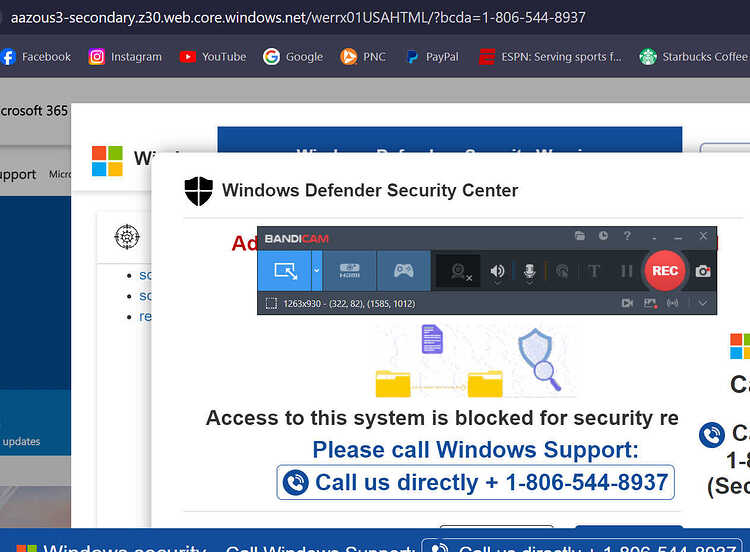Viewport: 750px width, 552px height.
Task: Select Bandicam HDMI device recording mode
Action: (350, 271)
